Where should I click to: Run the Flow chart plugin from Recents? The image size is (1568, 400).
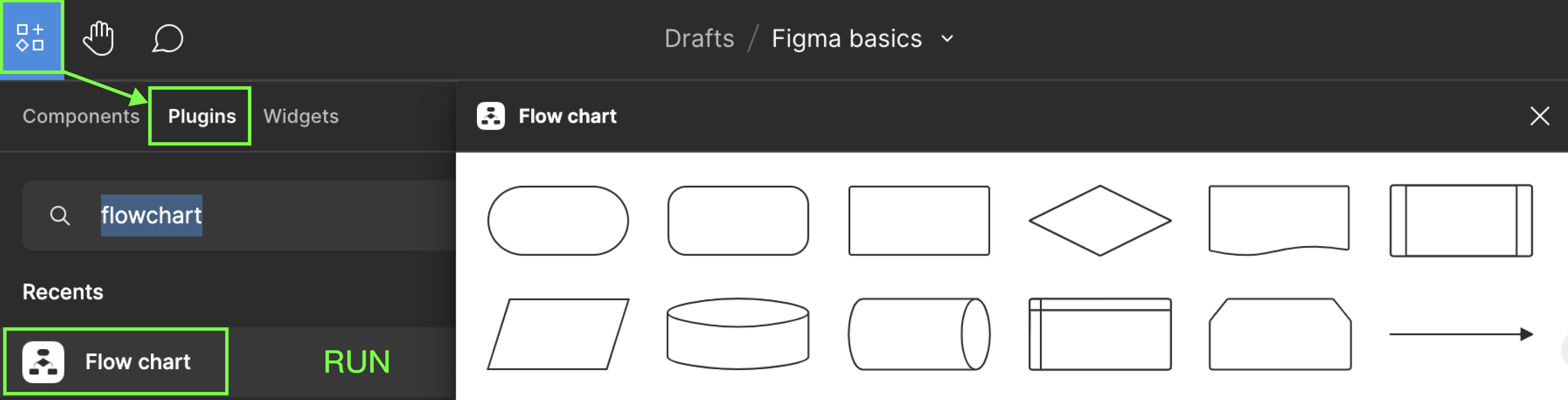point(356,362)
